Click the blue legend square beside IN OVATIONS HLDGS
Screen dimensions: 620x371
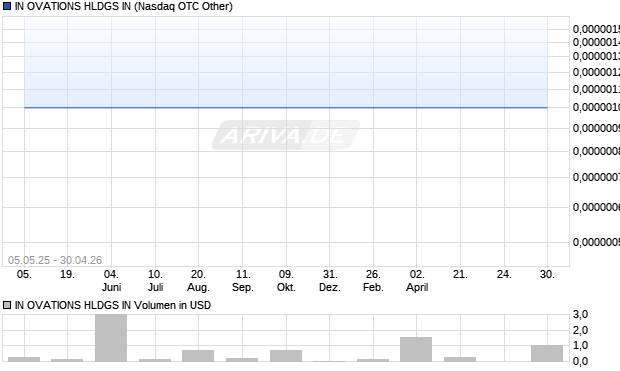(x=7, y=6)
